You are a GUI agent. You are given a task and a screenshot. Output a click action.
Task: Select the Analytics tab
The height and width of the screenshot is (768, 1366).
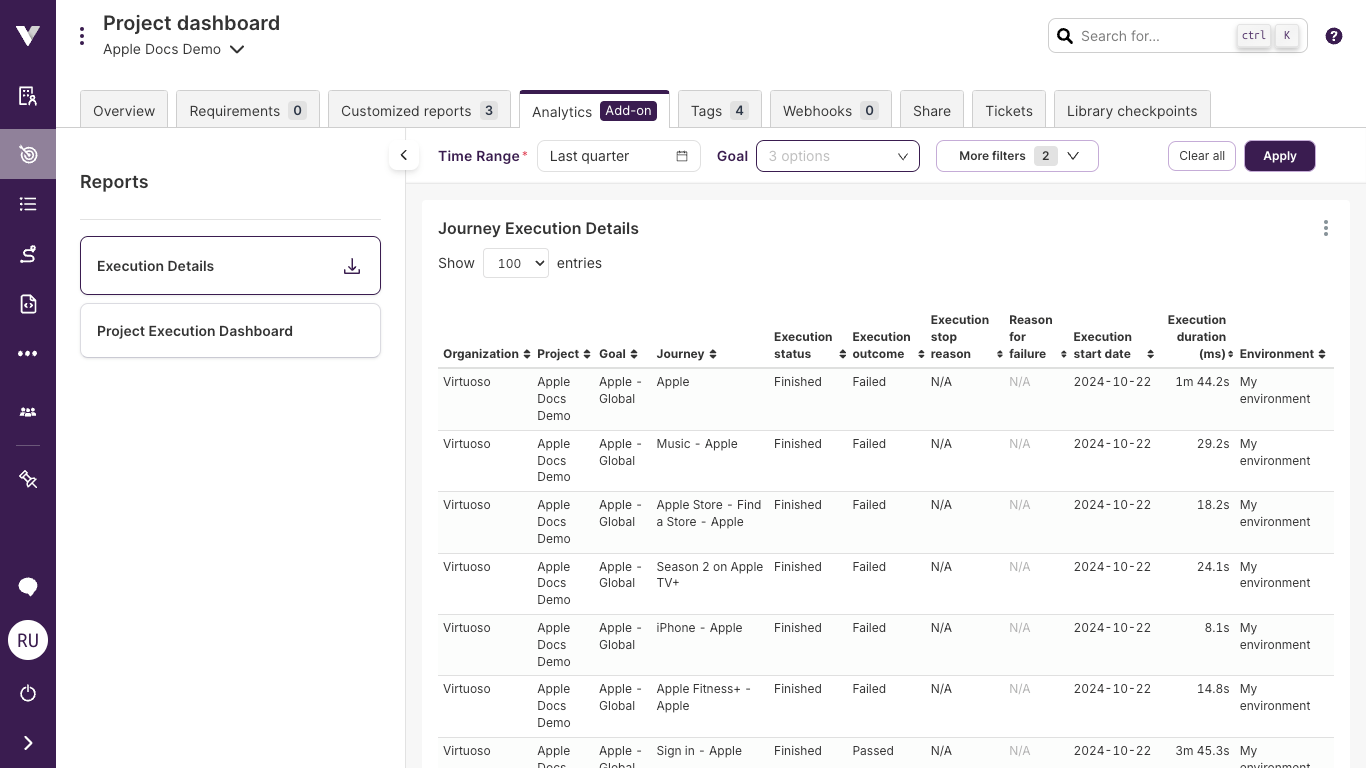(594, 110)
